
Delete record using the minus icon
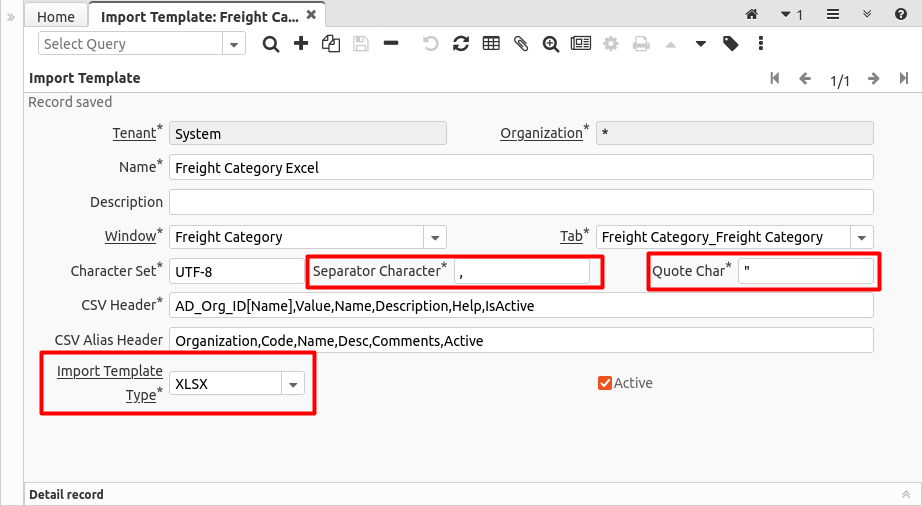click(391, 44)
